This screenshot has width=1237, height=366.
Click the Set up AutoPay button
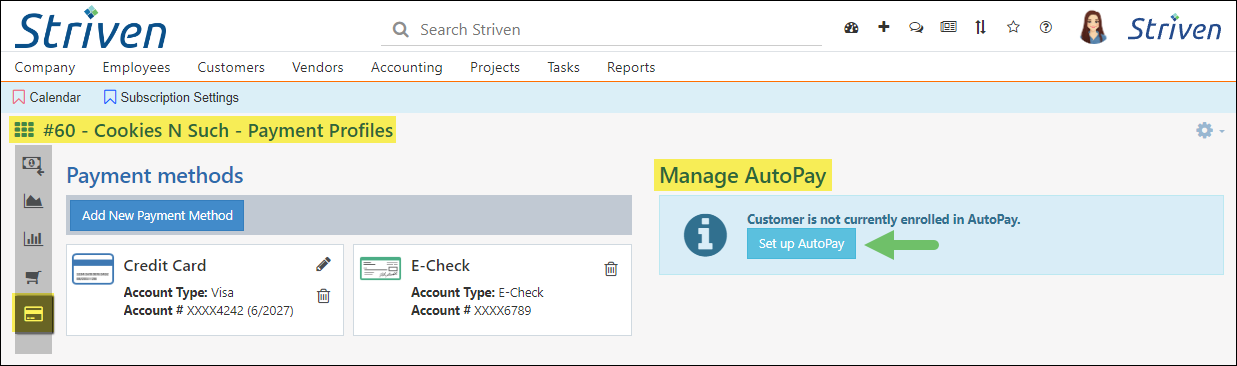pyautogui.click(x=801, y=244)
